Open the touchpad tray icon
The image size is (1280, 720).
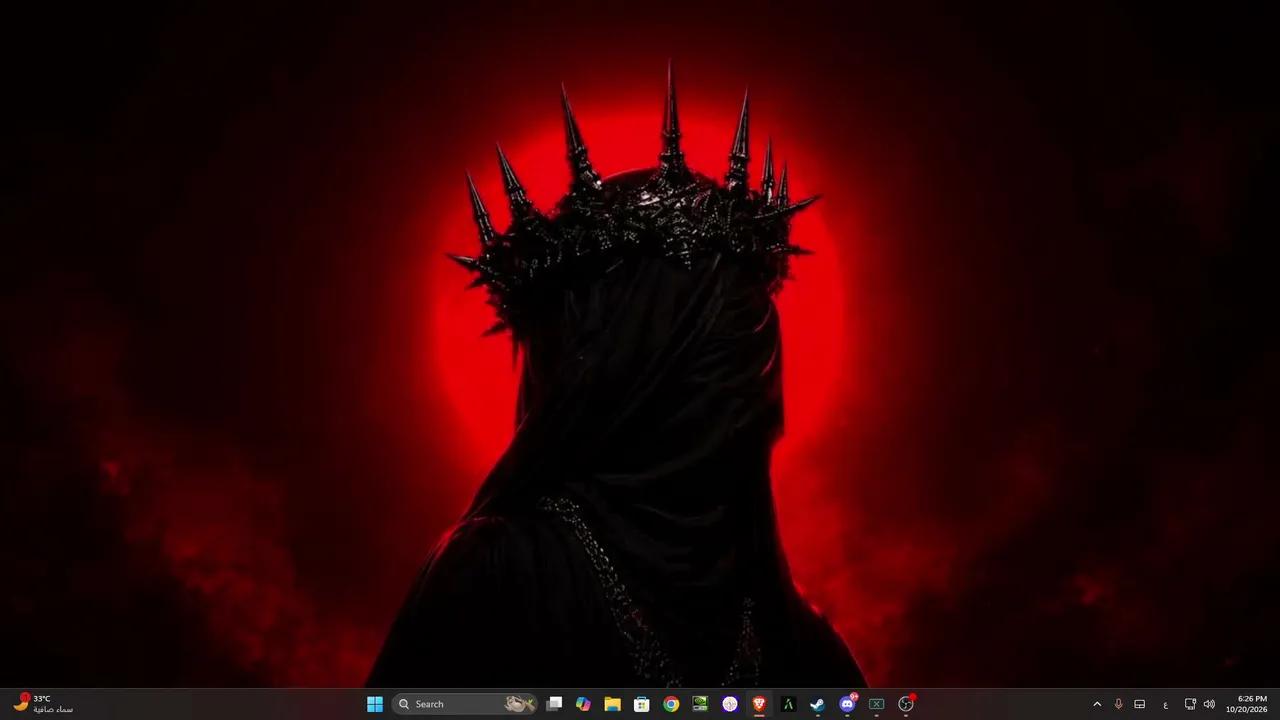click(x=1139, y=704)
